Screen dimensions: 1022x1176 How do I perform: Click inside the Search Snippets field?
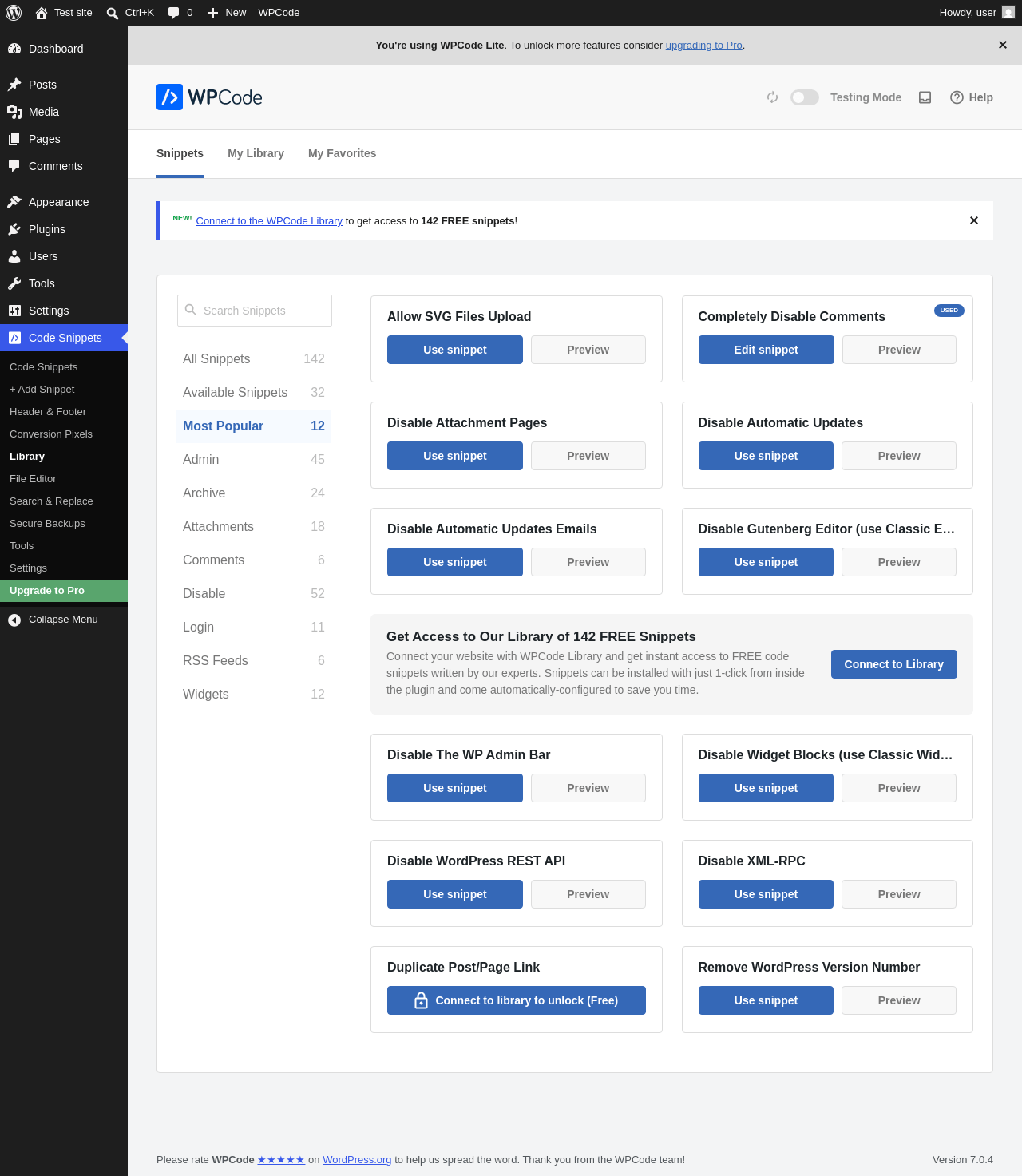255,311
